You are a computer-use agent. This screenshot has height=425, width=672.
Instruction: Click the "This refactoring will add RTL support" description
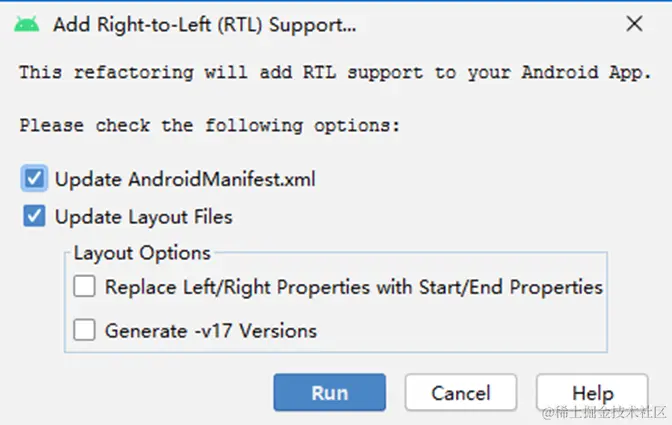[x=335, y=72]
